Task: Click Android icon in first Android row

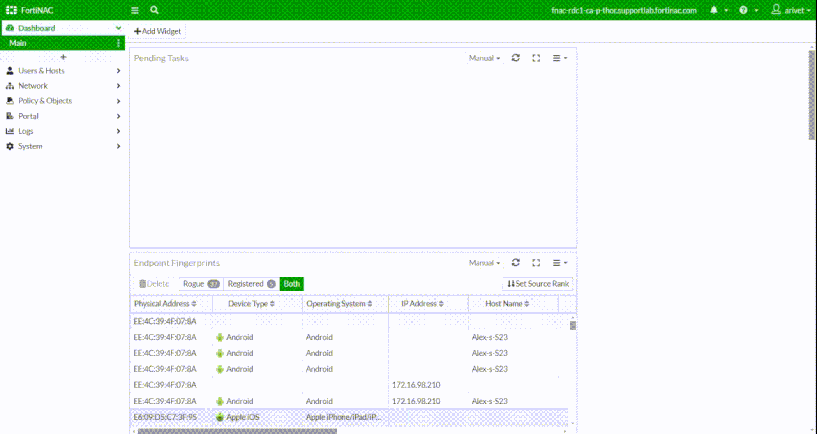Action: coord(220,338)
